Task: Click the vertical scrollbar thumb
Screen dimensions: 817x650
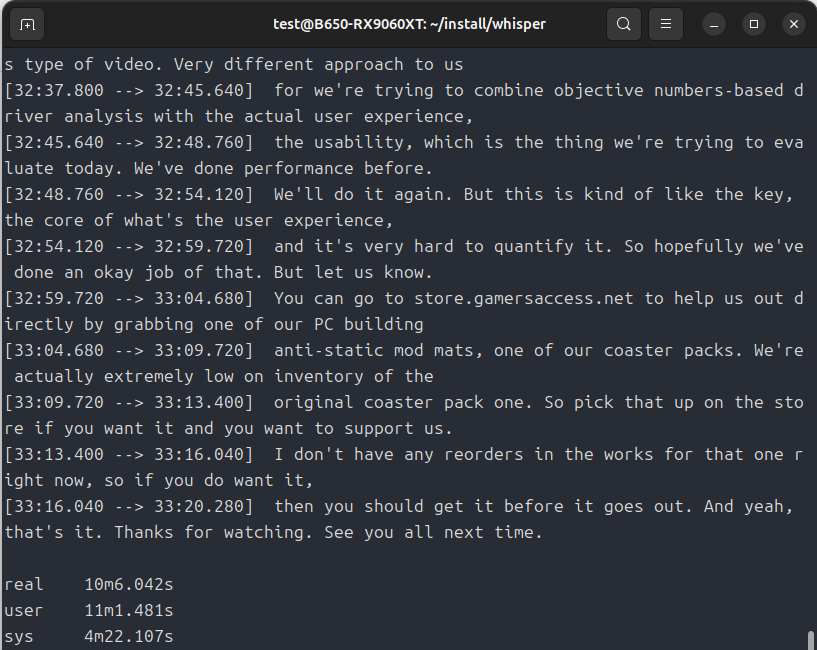Action: (810, 639)
